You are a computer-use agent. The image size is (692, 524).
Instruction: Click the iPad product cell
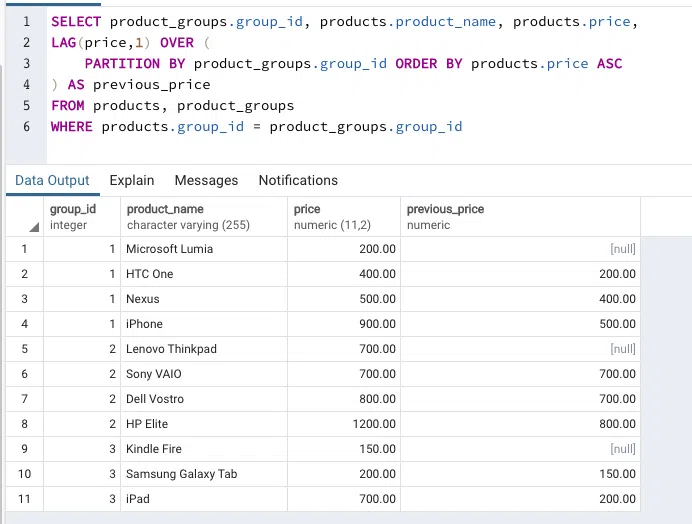coord(204,499)
